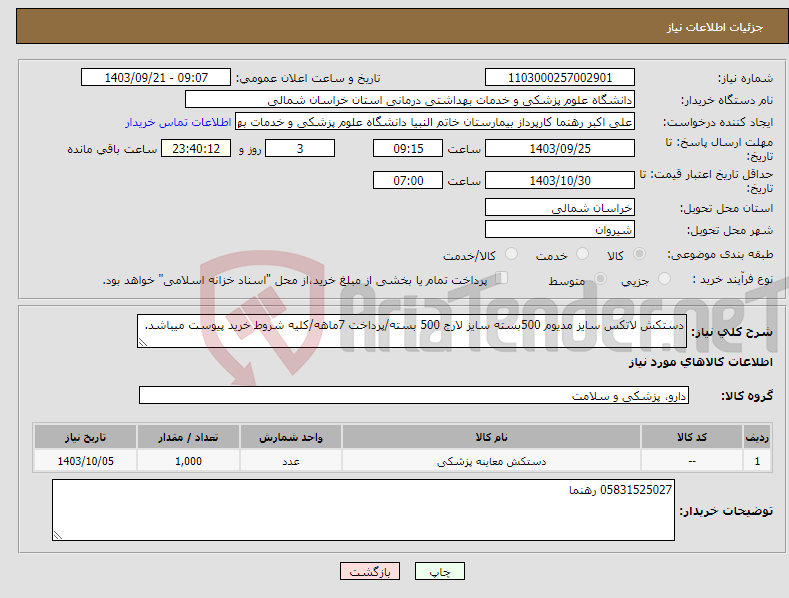Click the response deadline time 09:15
The height and width of the screenshot is (598, 789).
point(408,148)
